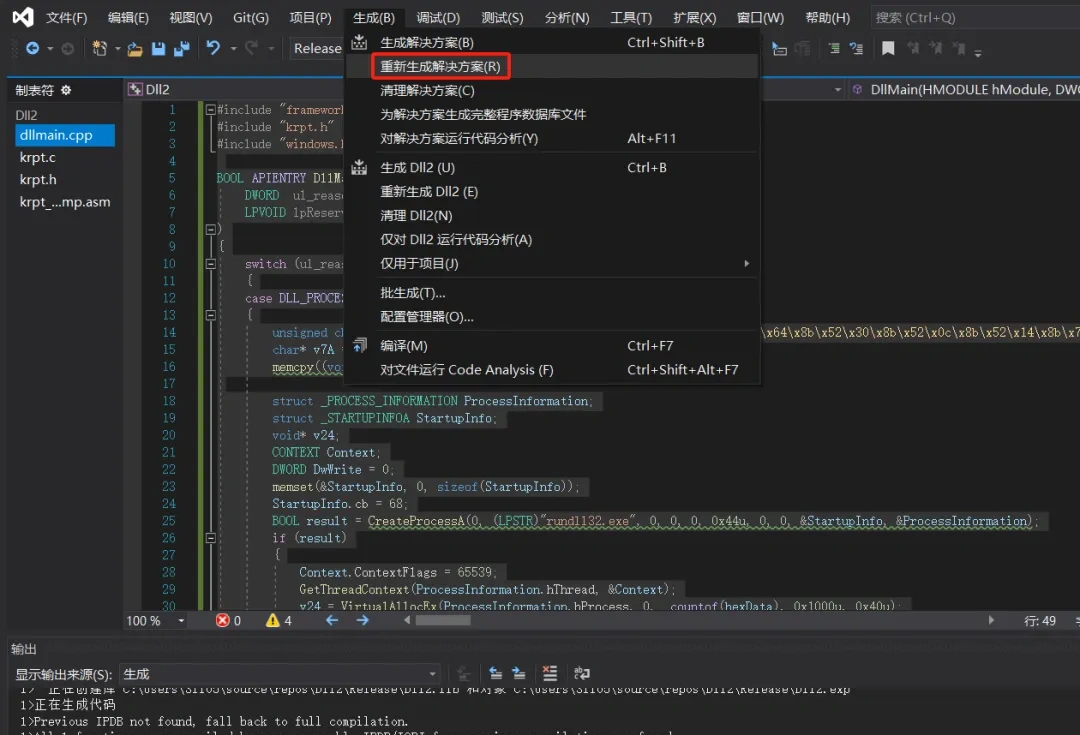The width and height of the screenshot is (1080, 735).
Task: Click the bookmark toggle icon in the toolbar
Action: [x=888, y=48]
